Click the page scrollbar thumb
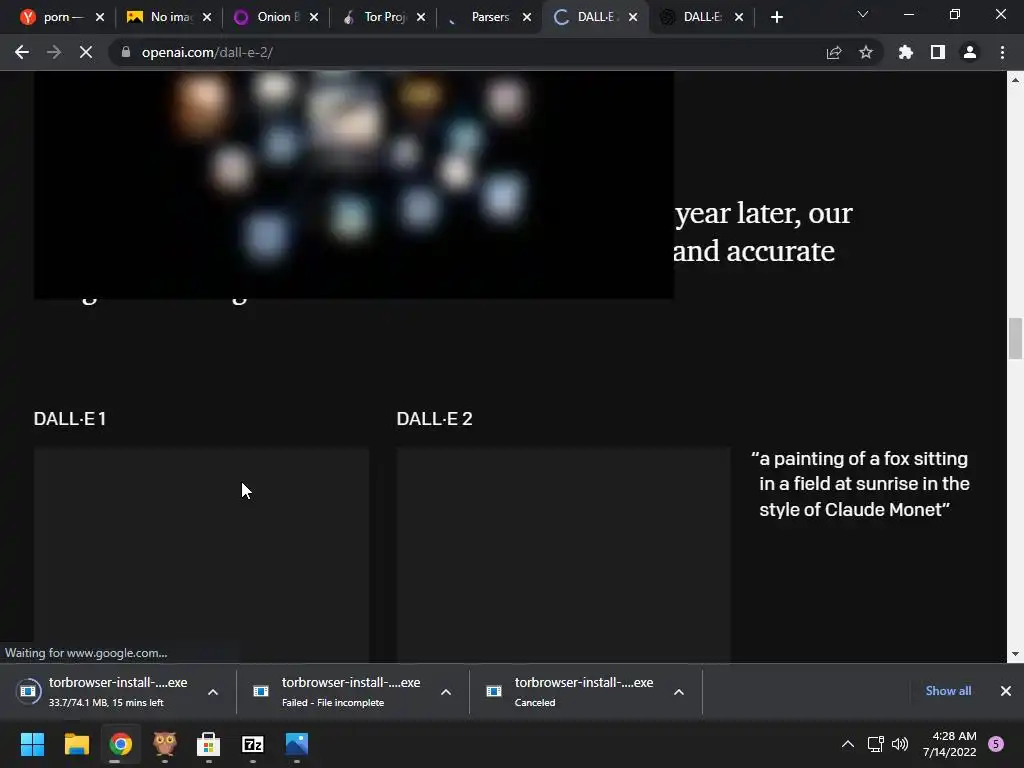Screen dimensions: 1024x768 [x=1015, y=338]
